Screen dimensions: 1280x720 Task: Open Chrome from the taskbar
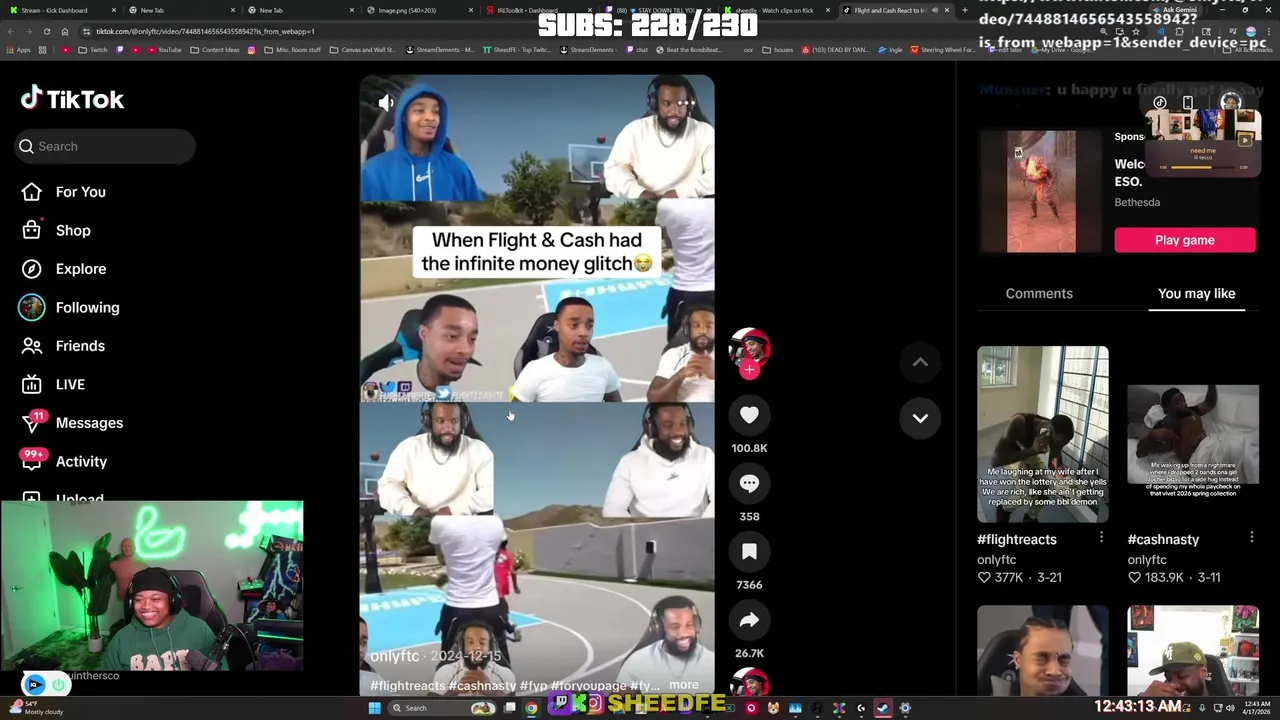point(531,708)
